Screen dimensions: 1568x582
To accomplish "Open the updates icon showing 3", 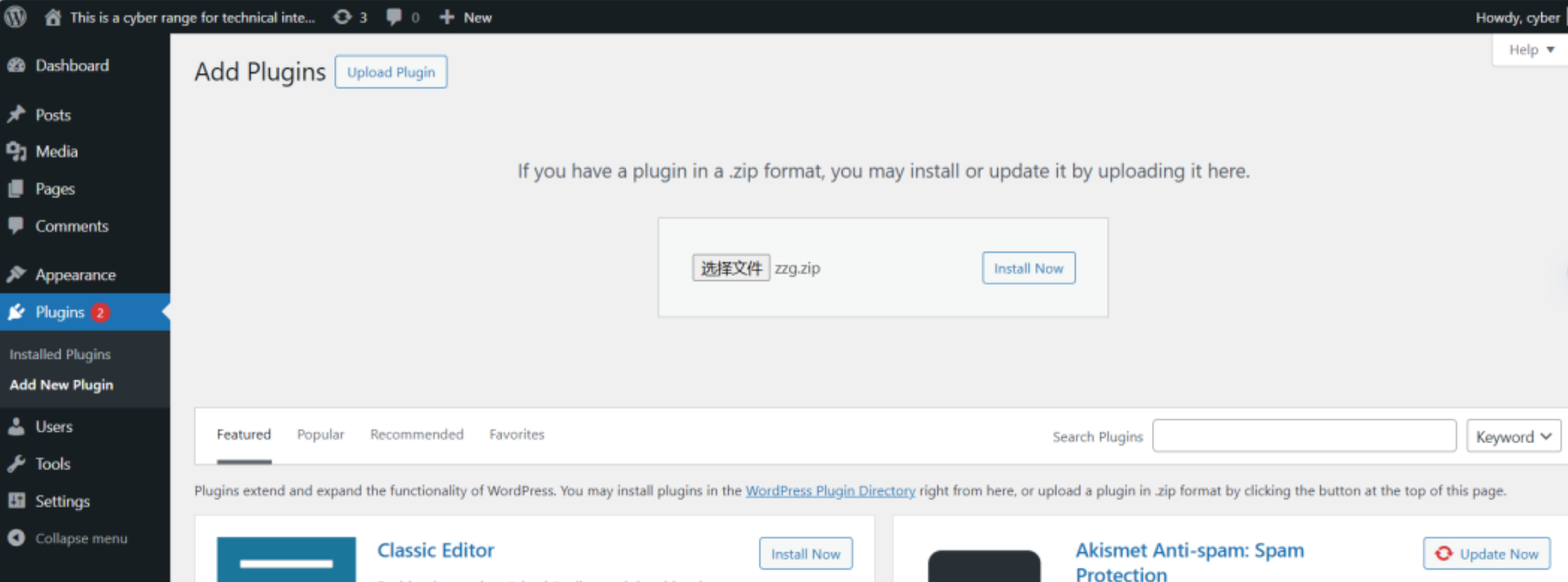I will (x=343, y=17).
